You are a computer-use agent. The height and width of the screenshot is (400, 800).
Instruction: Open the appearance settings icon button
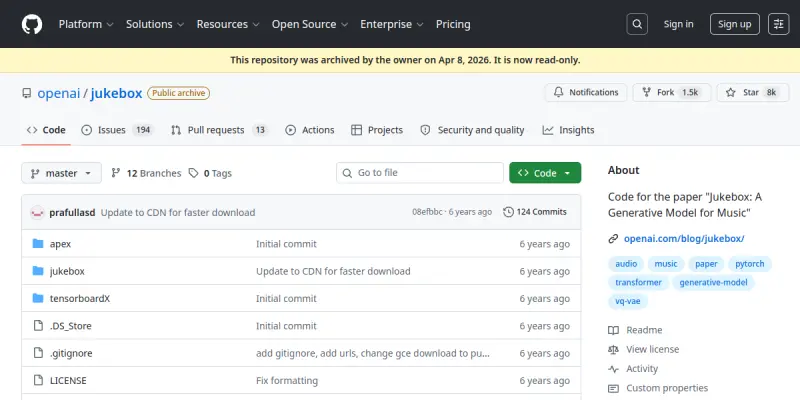pos(779,24)
